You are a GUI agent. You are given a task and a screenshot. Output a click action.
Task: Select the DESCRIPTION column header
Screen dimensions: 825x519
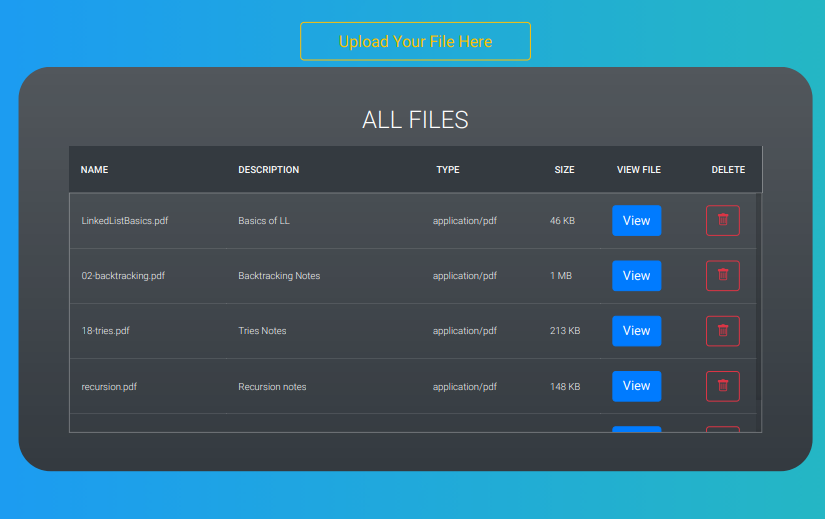268,169
